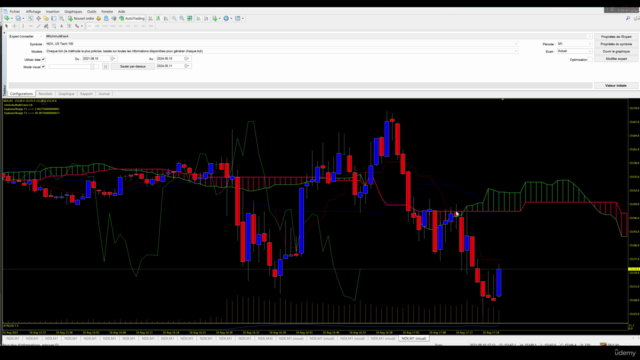This screenshot has height=360, width=640.
Task: Select the text label tool
Action: (69, 26)
